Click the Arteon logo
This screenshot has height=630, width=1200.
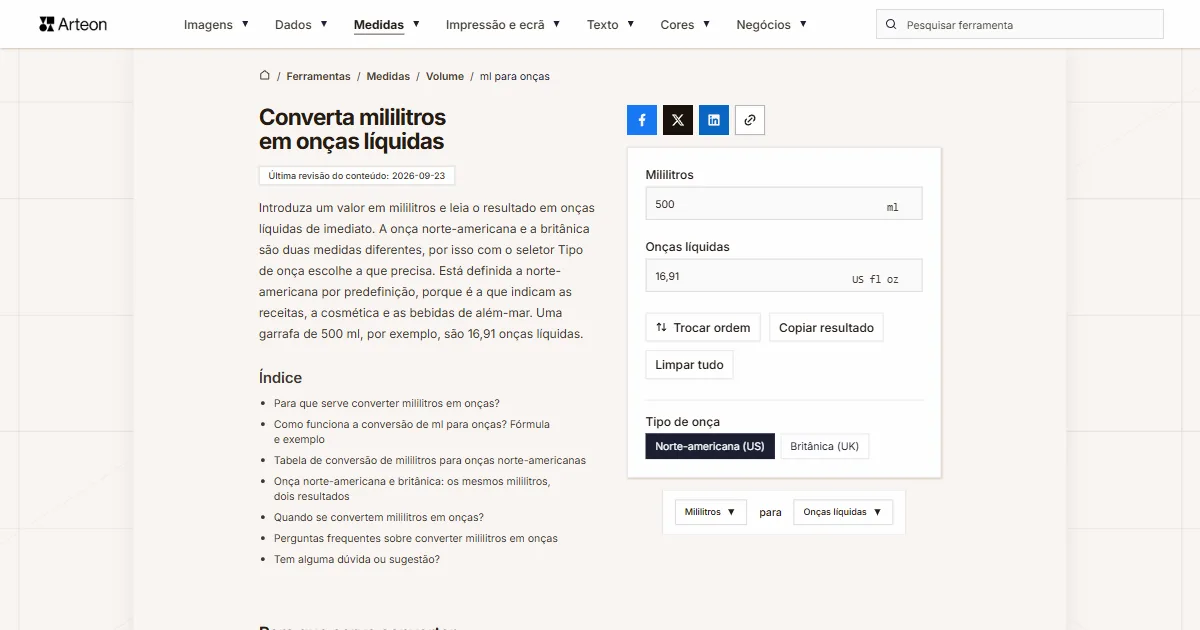tap(73, 24)
